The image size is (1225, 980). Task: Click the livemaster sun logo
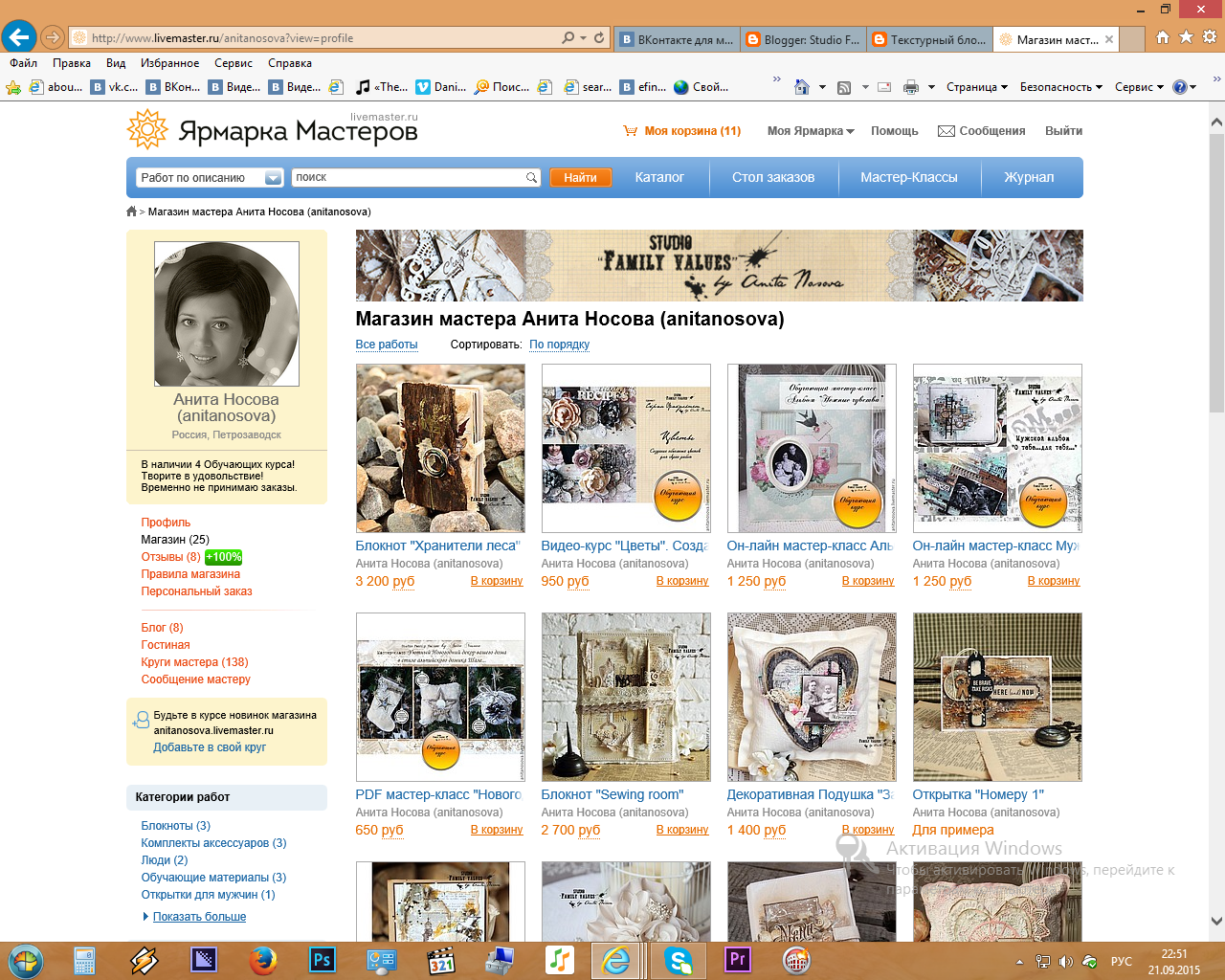[x=147, y=129]
